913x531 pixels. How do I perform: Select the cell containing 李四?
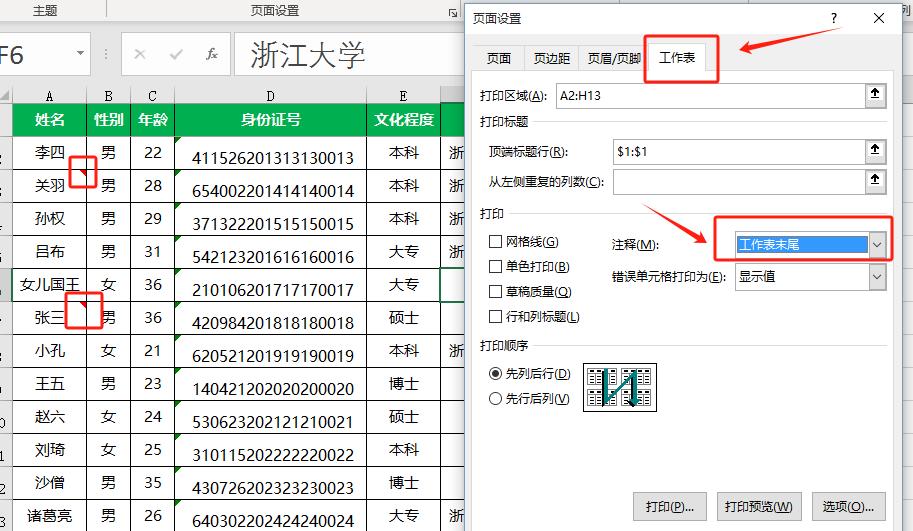(x=49, y=153)
